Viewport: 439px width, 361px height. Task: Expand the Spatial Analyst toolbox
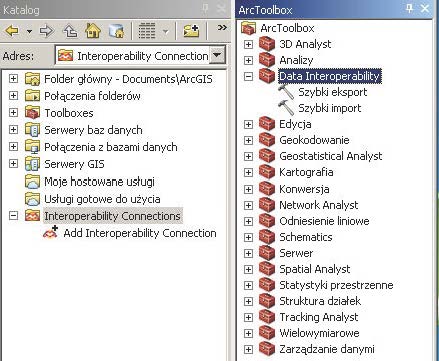(248, 269)
